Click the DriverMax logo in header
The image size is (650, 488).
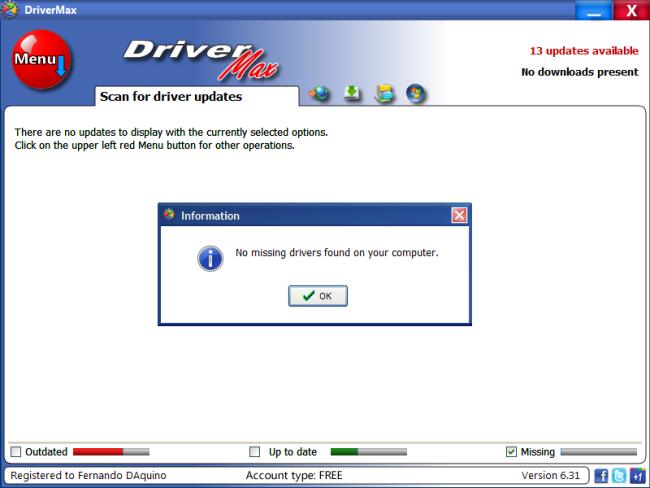[201, 60]
